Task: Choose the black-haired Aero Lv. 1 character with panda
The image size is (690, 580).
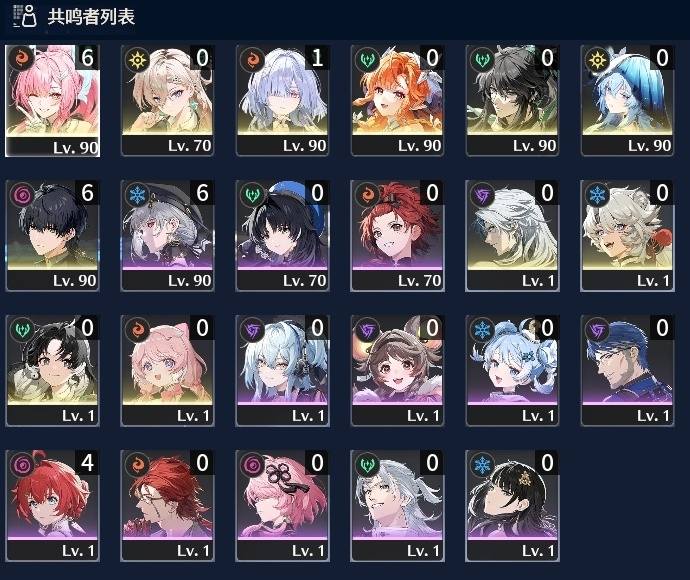Action: (52, 371)
